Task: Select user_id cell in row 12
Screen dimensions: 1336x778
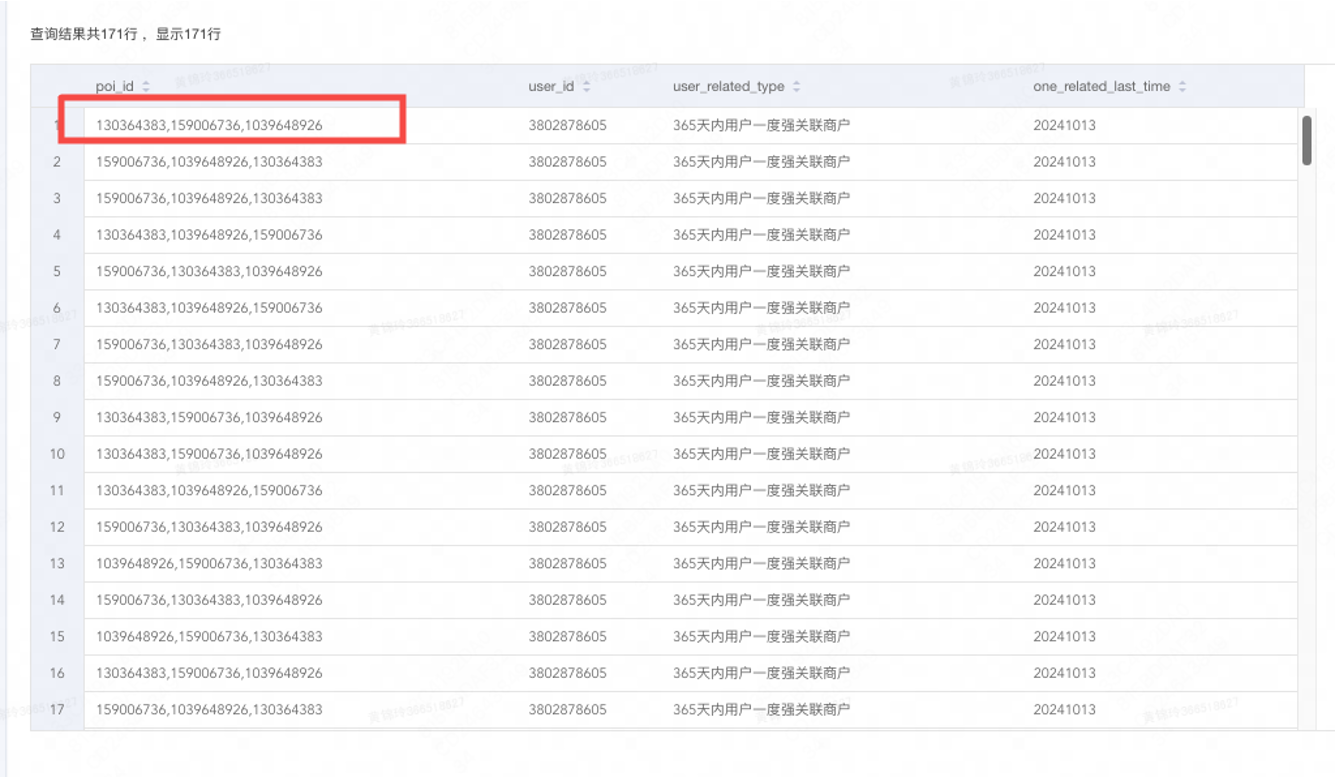Action: [567, 527]
